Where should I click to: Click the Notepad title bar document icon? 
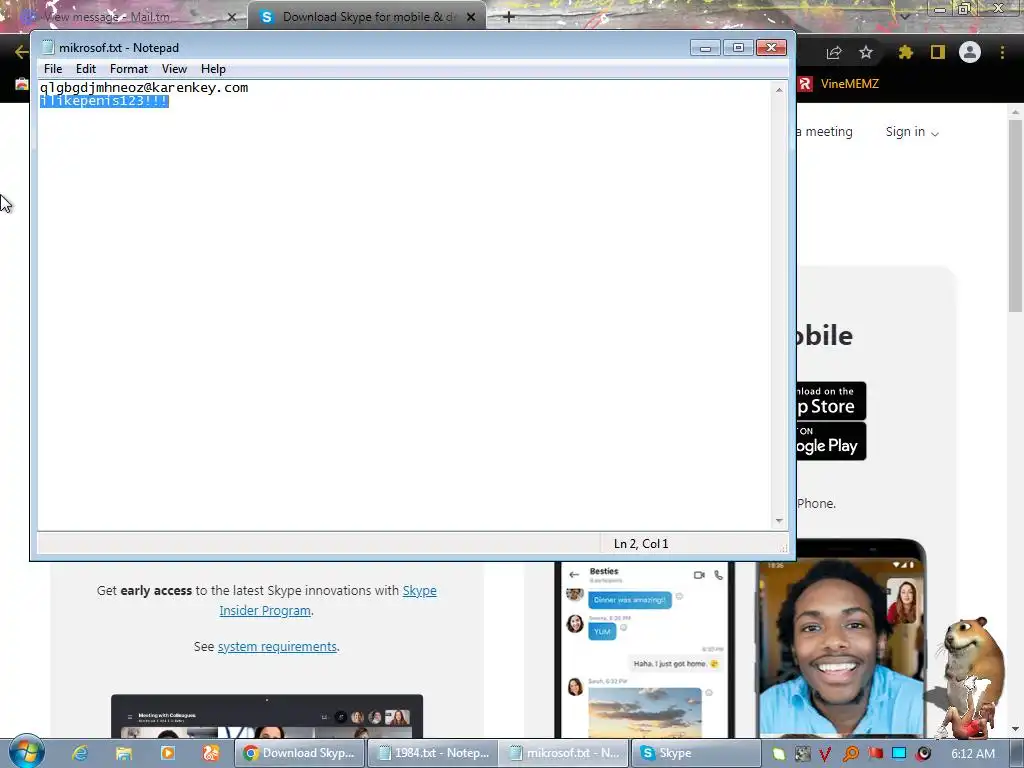pos(48,47)
